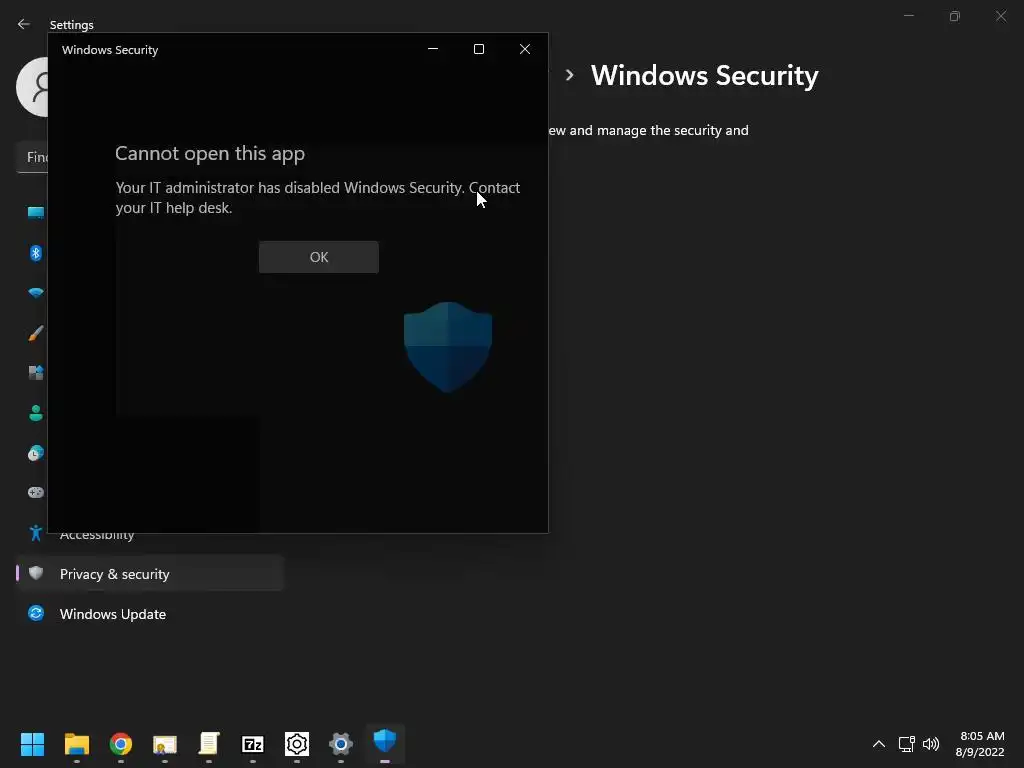Show hidden icons in the system tray
1024x768 pixels.
879,744
